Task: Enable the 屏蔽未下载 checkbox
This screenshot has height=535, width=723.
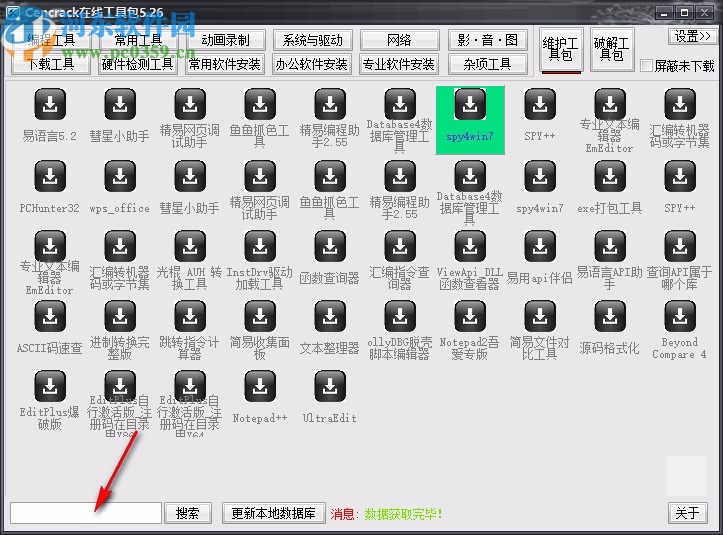Action: tap(646, 66)
